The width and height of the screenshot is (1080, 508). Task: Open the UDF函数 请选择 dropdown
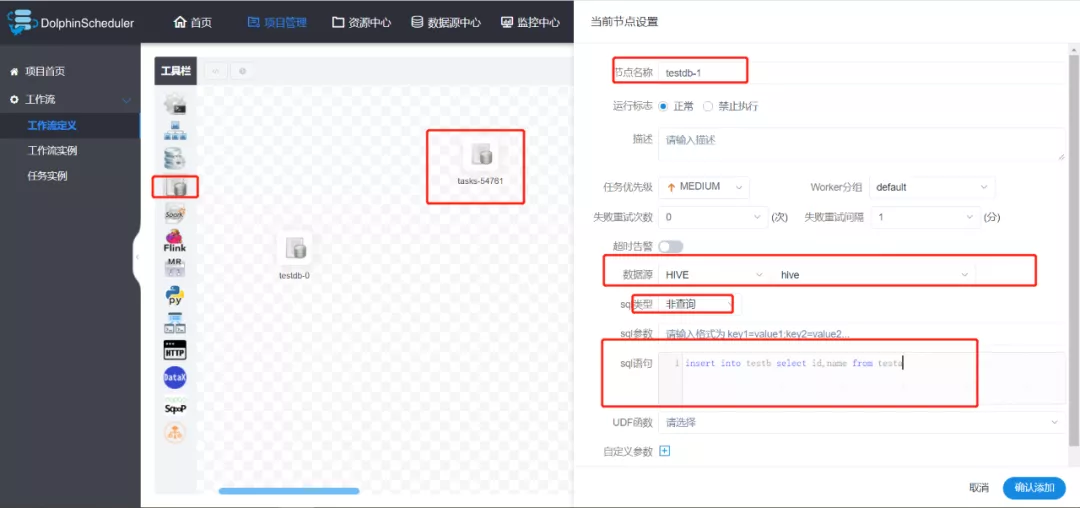[x=862, y=422]
